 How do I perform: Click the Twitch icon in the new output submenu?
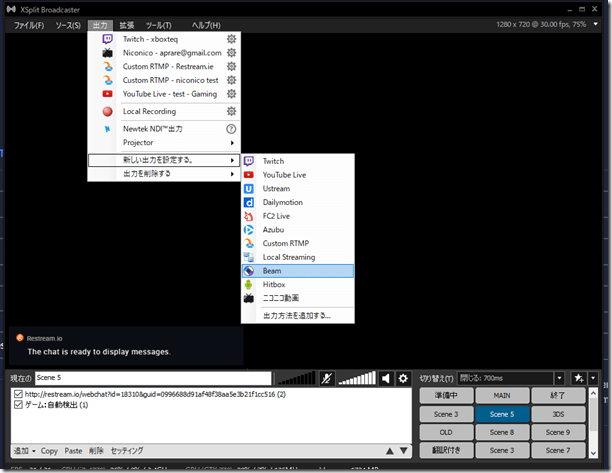point(249,161)
